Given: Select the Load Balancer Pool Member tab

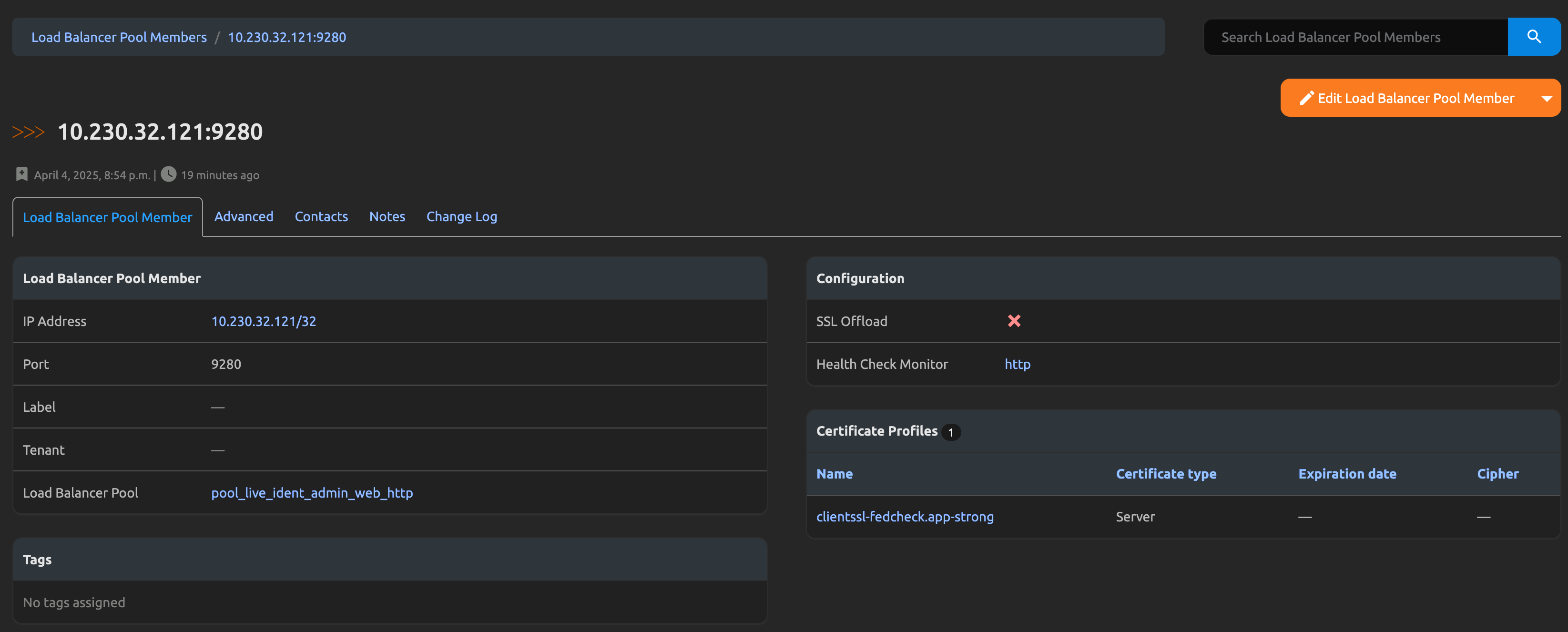Looking at the screenshot, I should coord(107,217).
